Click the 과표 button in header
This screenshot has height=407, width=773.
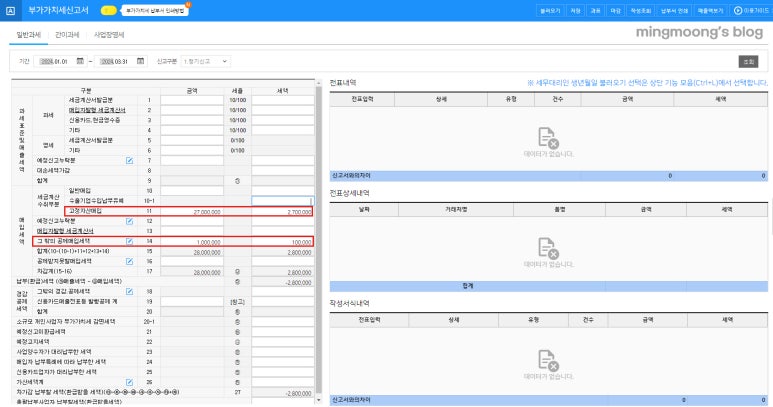click(595, 10)
